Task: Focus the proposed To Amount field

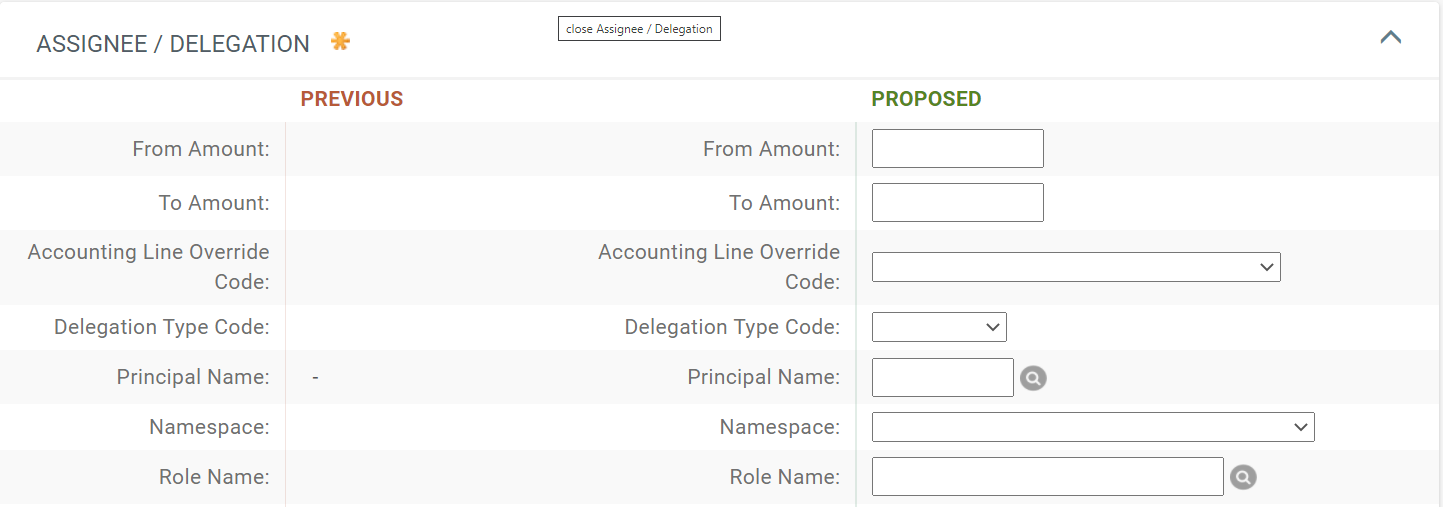Action: tap(957, 203)
